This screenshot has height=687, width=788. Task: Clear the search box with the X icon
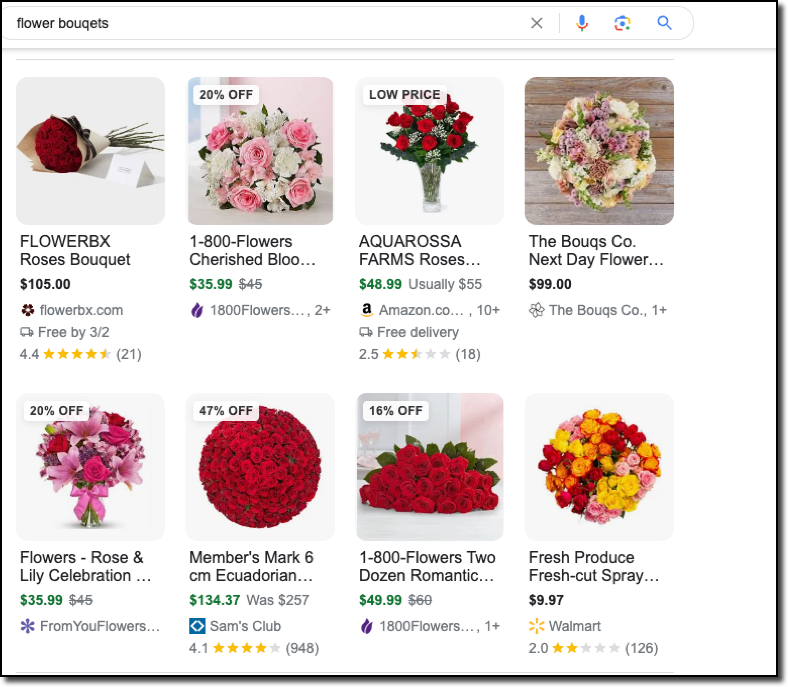click(536, 23)
